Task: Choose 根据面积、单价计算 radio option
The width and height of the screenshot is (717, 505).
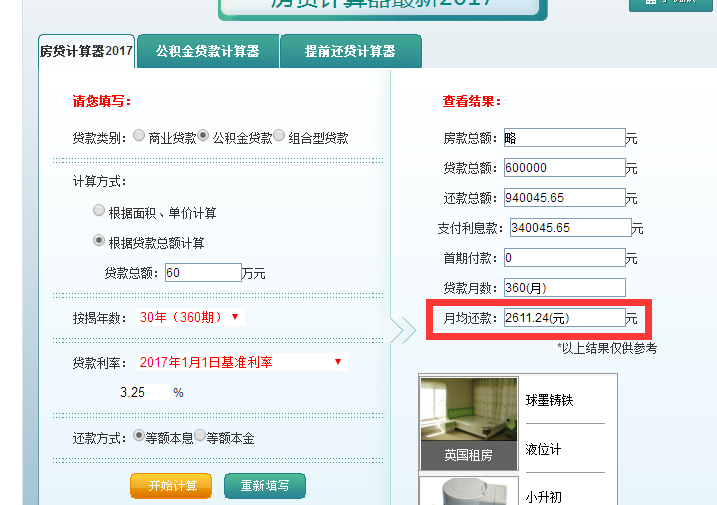Action: click(x=99, y=210)
